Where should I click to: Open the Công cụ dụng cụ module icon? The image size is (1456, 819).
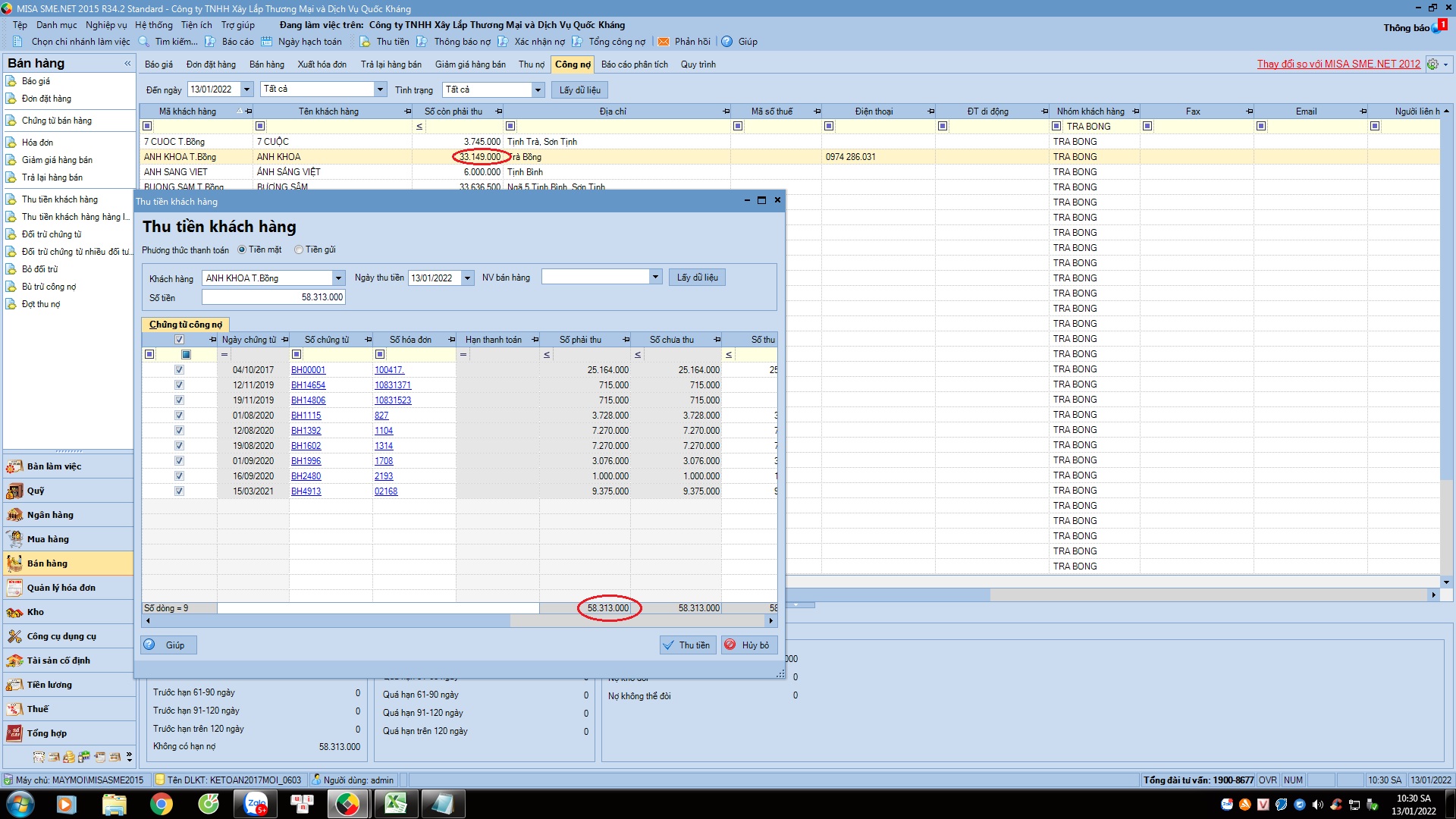[14, 636]
